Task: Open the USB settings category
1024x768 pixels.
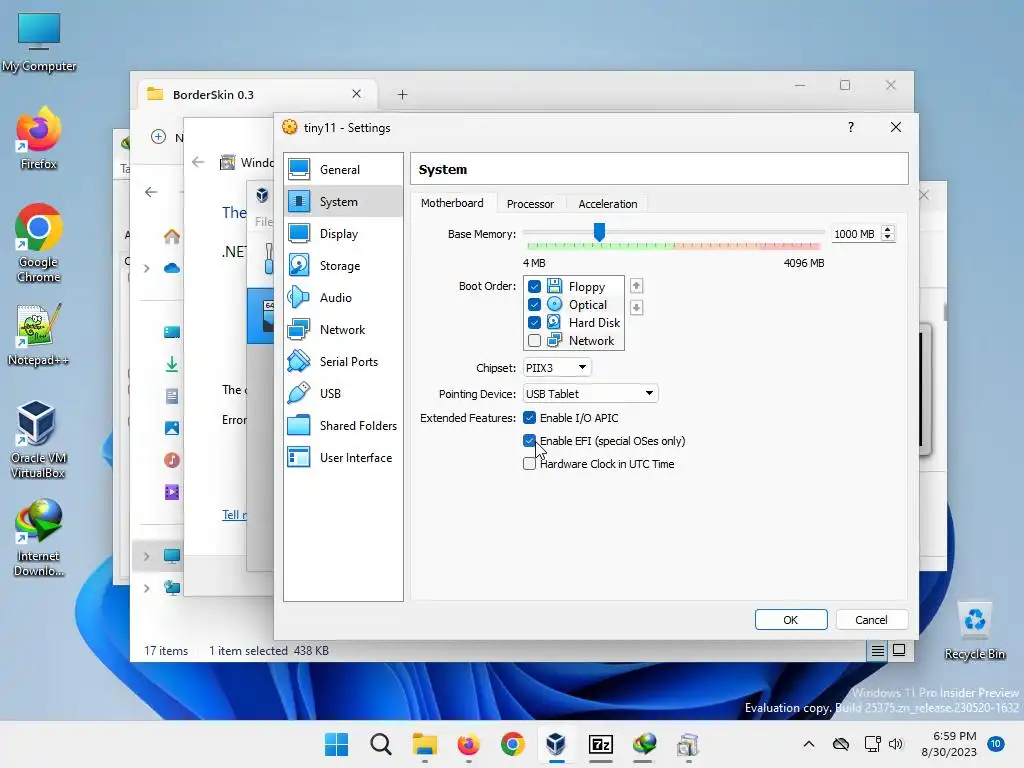Action: 344,394
